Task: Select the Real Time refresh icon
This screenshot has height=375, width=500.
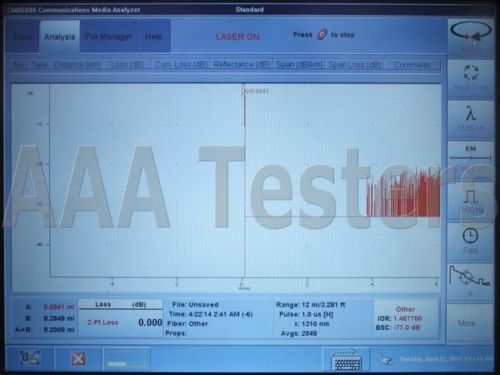Action: [470, 78]
